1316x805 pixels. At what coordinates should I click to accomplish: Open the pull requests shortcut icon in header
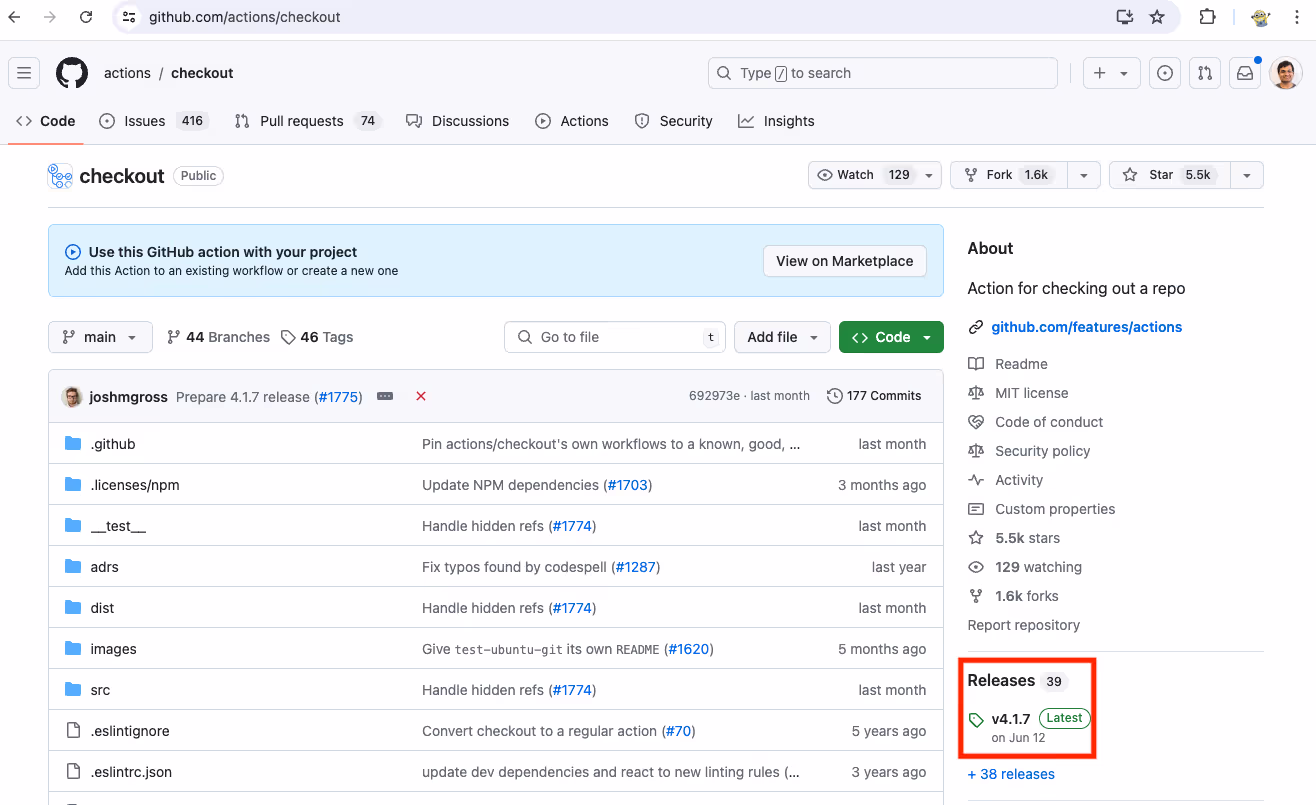pos(1205,73)
